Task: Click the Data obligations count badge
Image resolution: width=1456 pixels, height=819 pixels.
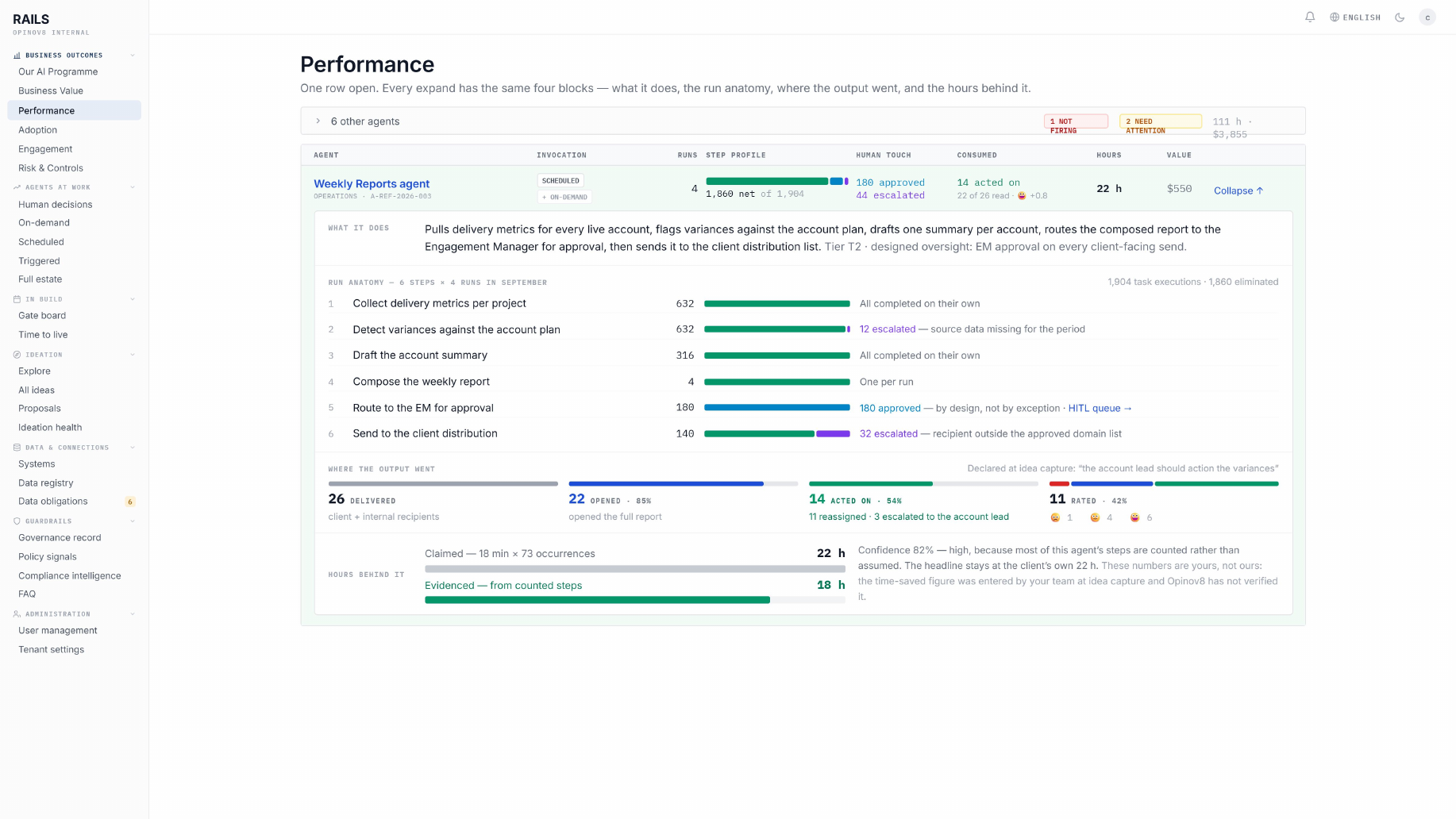Action: pyautogui.click(x=130, y=502)
